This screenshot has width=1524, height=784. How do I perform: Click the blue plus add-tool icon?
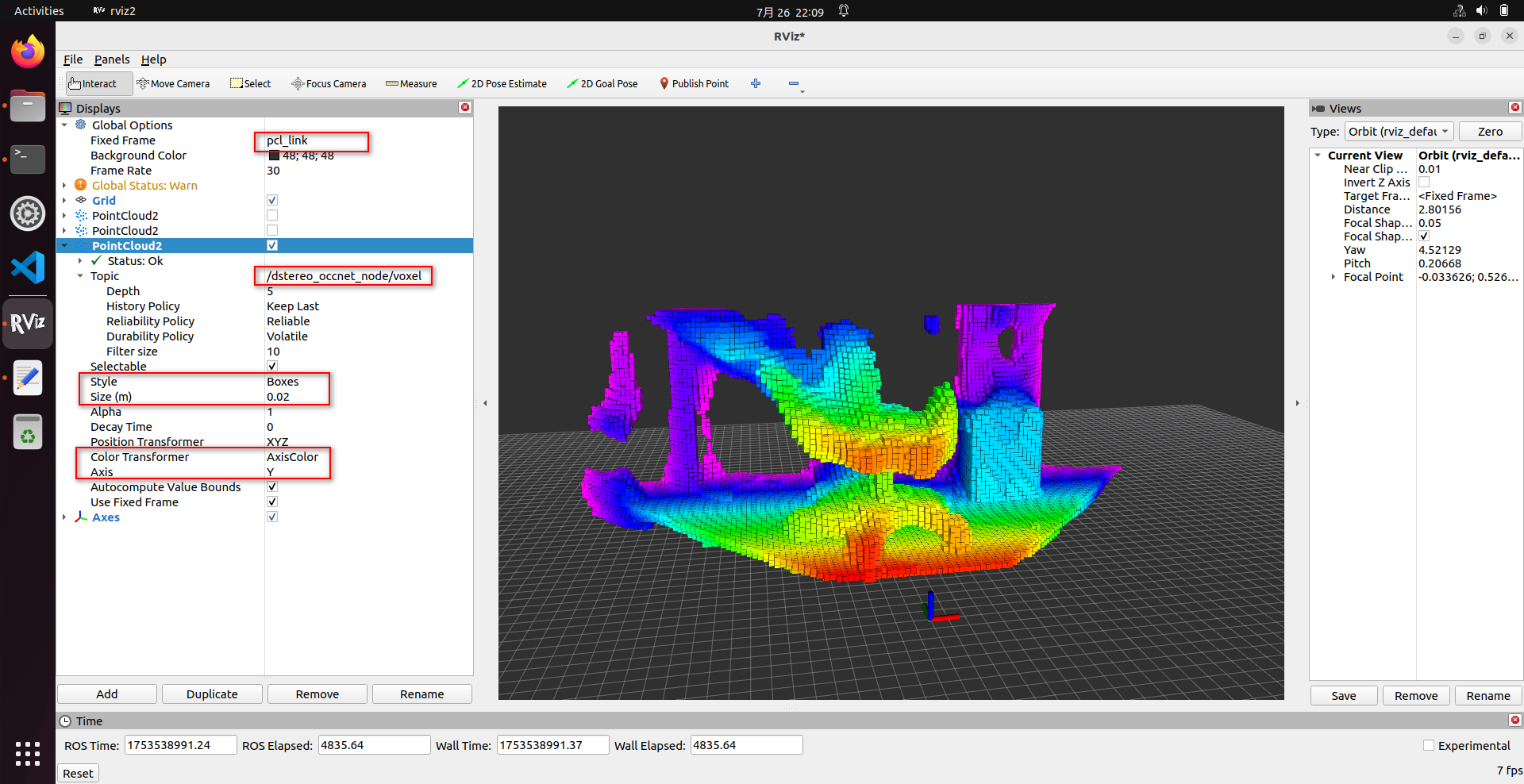pos(756,83)
